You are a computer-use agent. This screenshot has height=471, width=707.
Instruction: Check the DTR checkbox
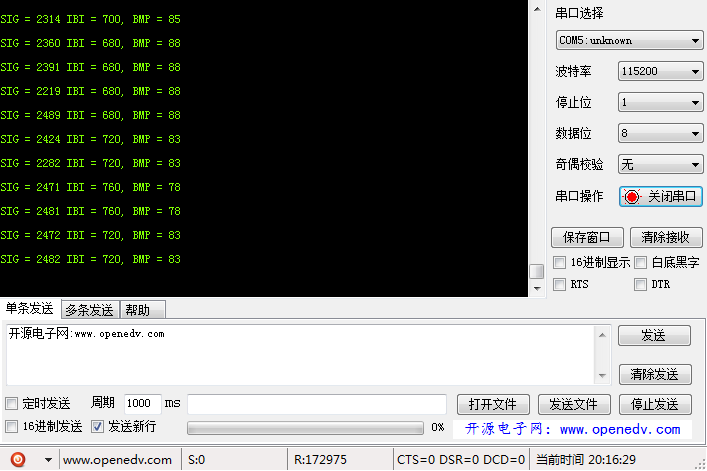640,284
